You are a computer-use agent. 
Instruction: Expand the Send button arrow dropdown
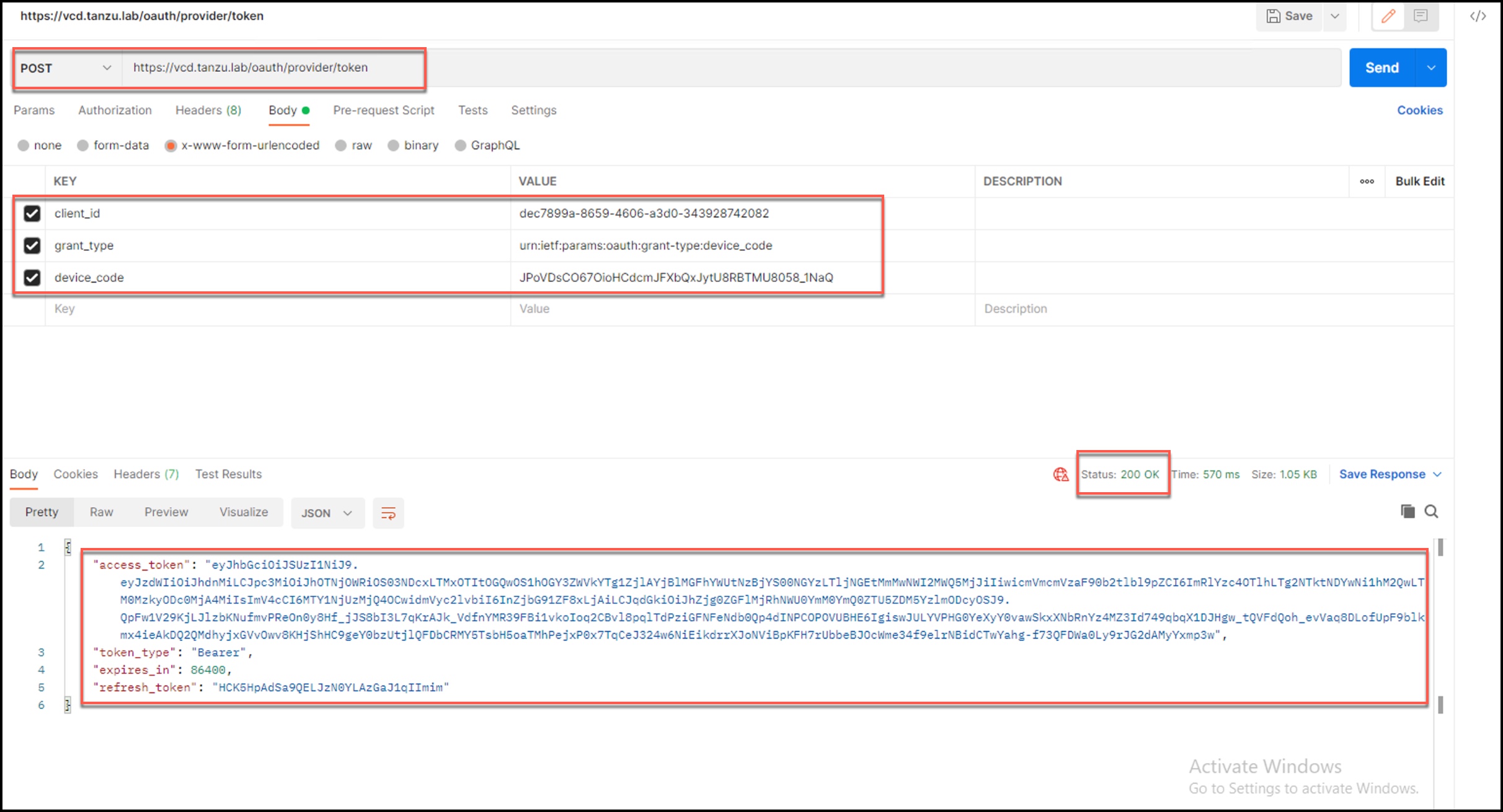1431,68
